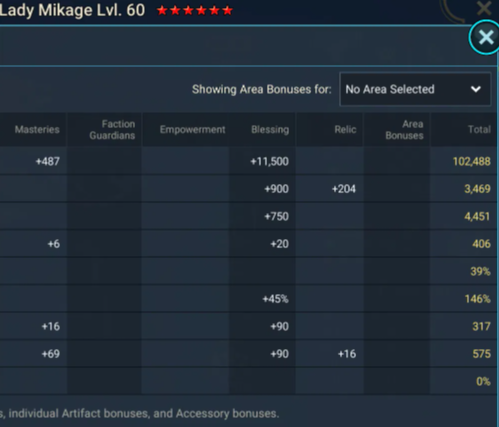Screen dimensions: 499x427
Task: Click the +69 Masteries value
Action: pos(51,354)
